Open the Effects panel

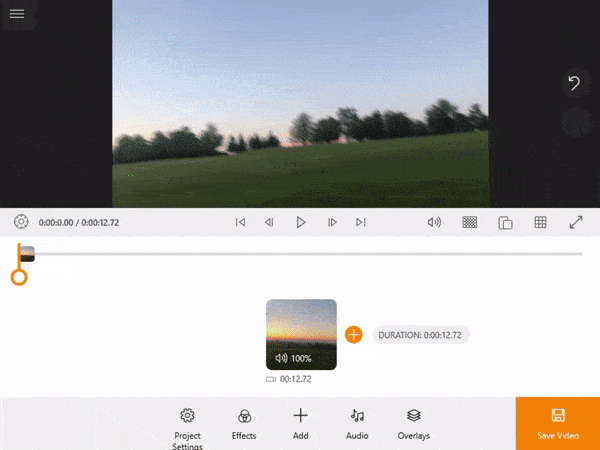tap(244, 425)
